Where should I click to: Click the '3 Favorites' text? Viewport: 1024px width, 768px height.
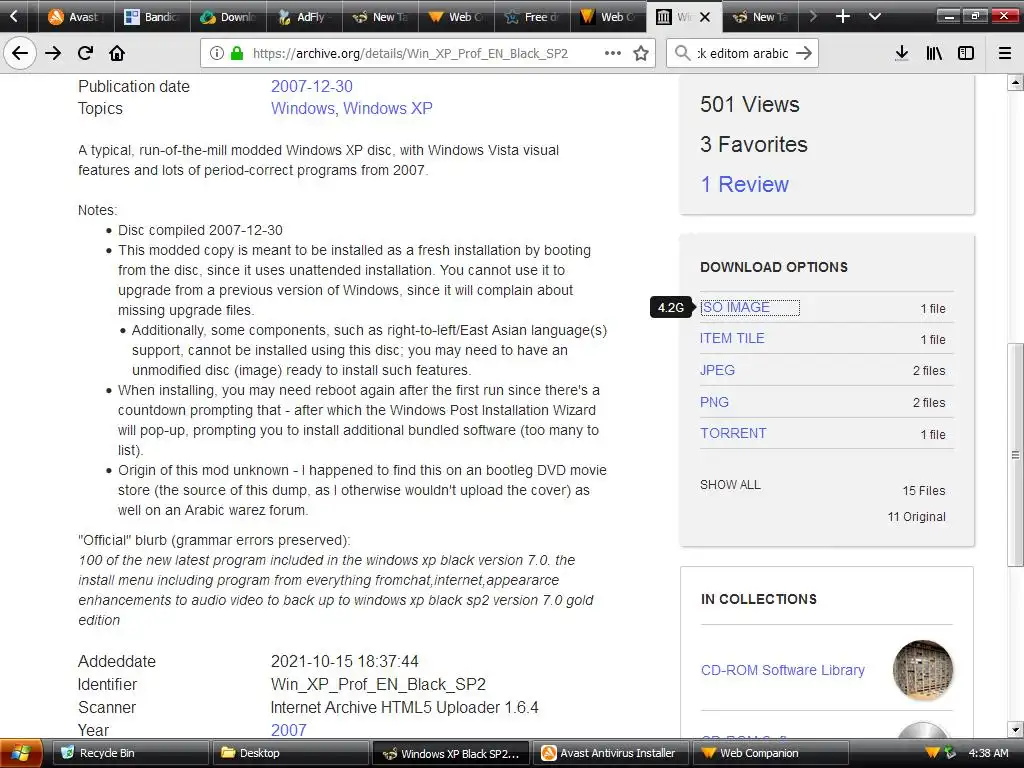[754, 144]
